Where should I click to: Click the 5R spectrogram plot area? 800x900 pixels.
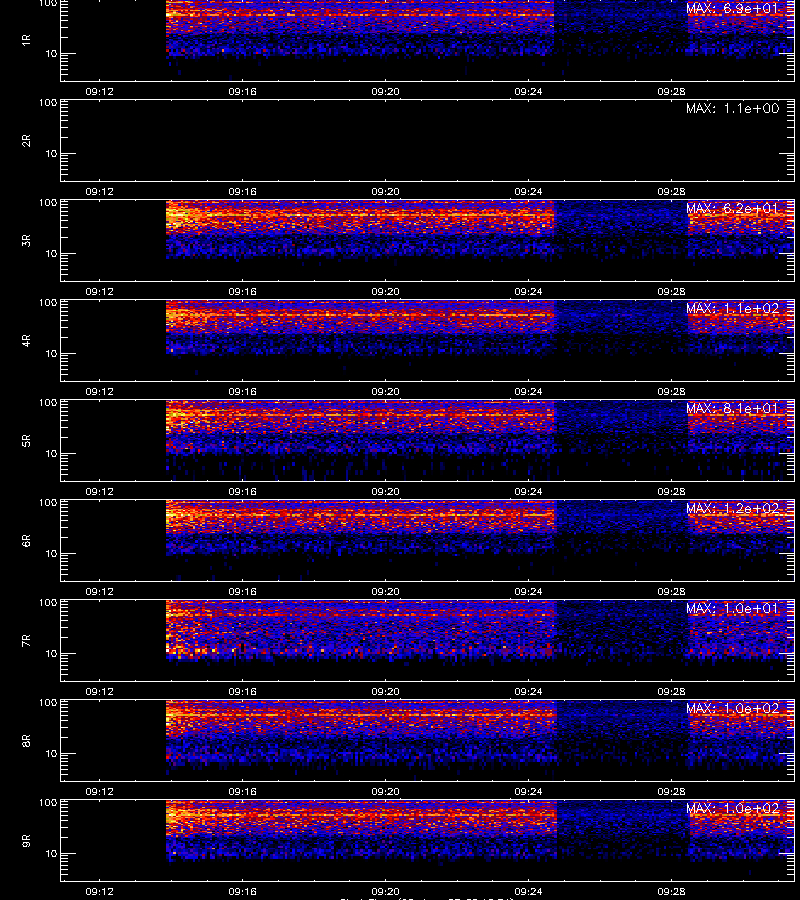tap(428, 441)
